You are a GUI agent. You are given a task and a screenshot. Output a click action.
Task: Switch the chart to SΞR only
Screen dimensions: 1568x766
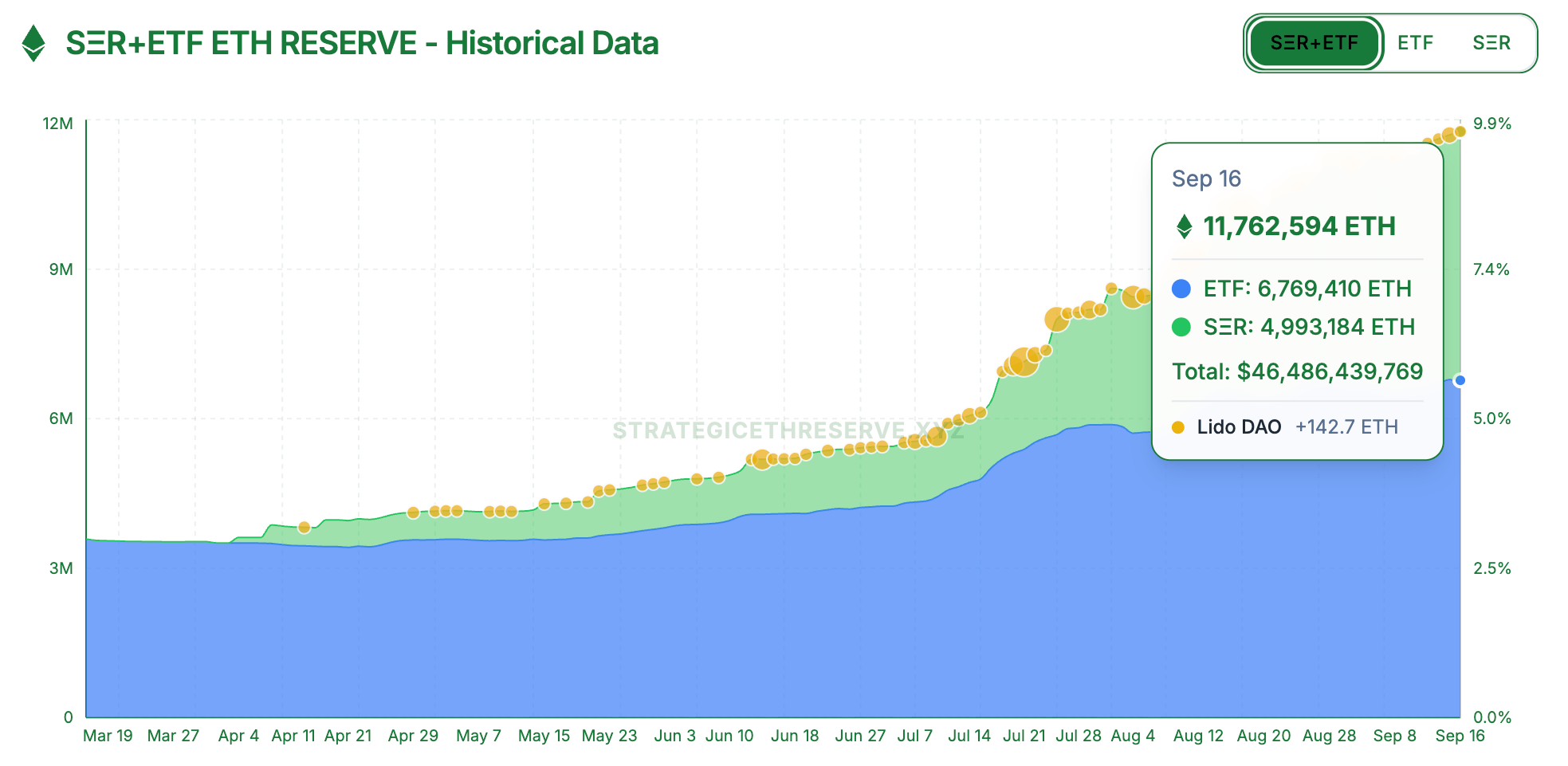pos(1491,43)
